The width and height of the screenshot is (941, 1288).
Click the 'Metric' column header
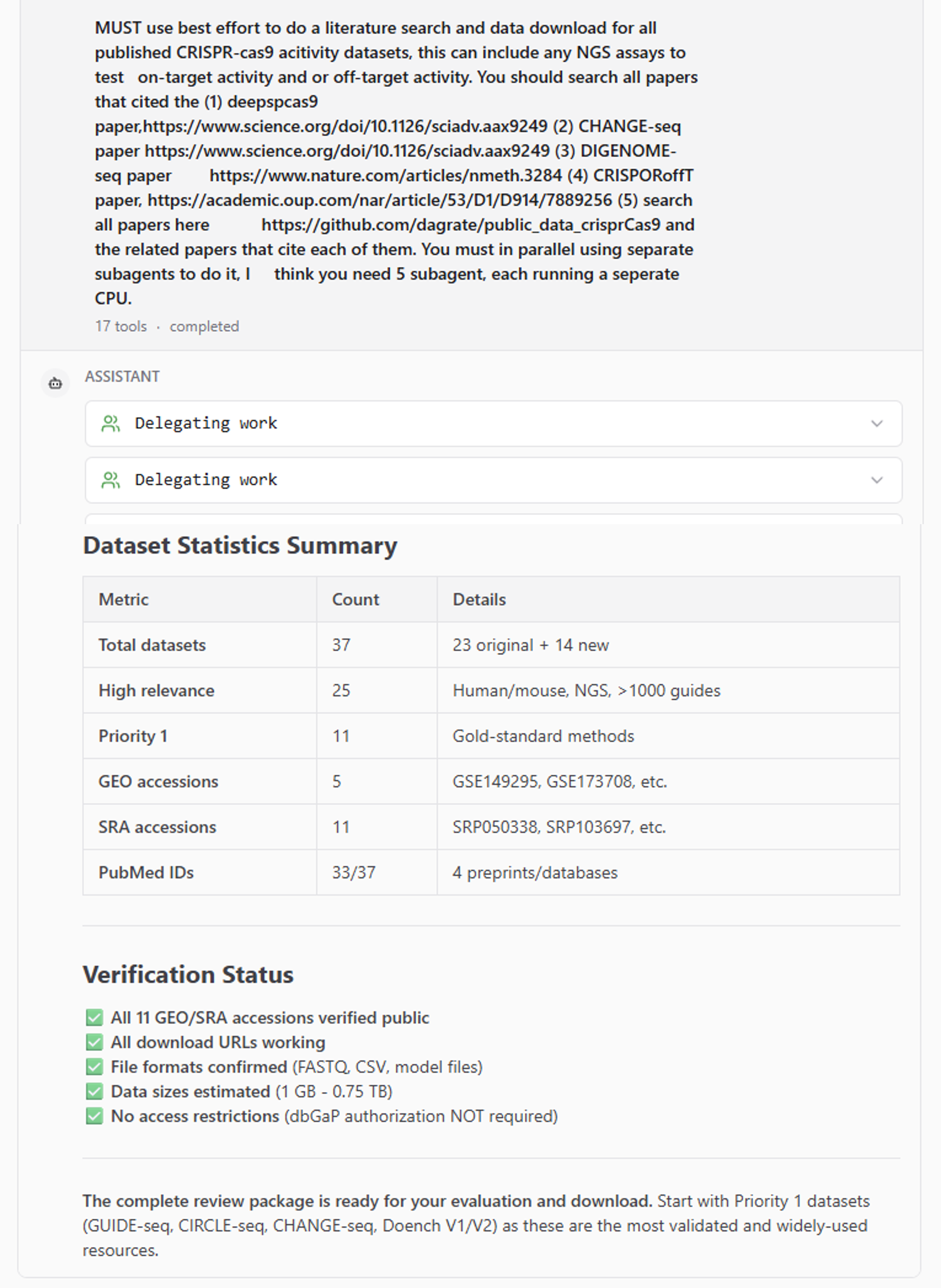point(200,599)
